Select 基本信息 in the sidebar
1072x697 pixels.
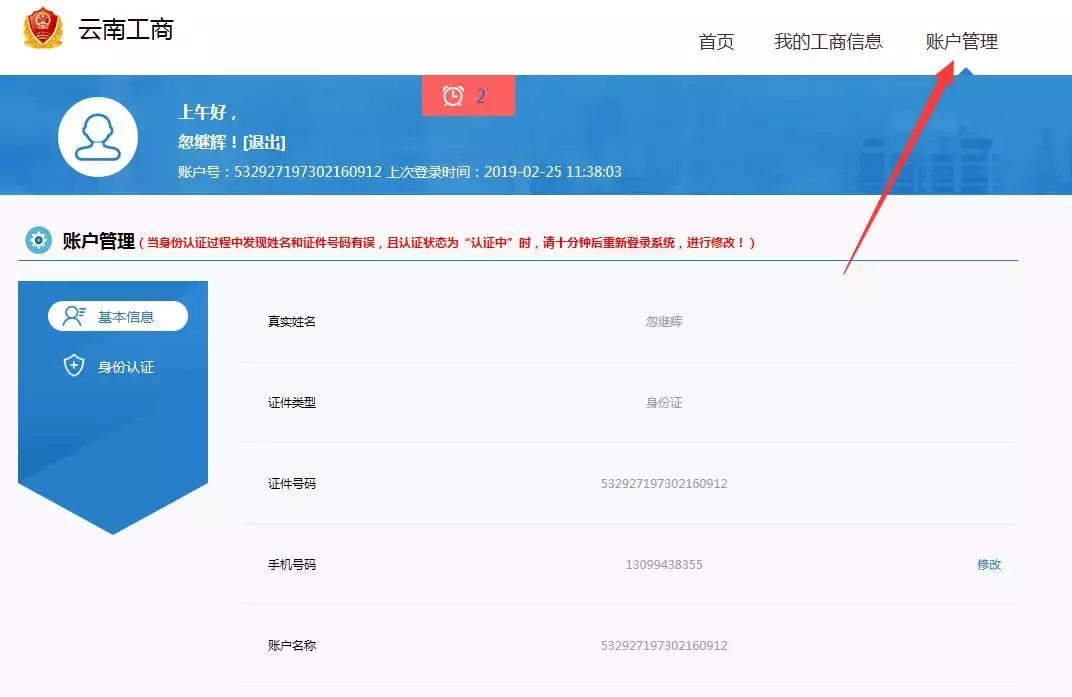click(x=118, y=316)
